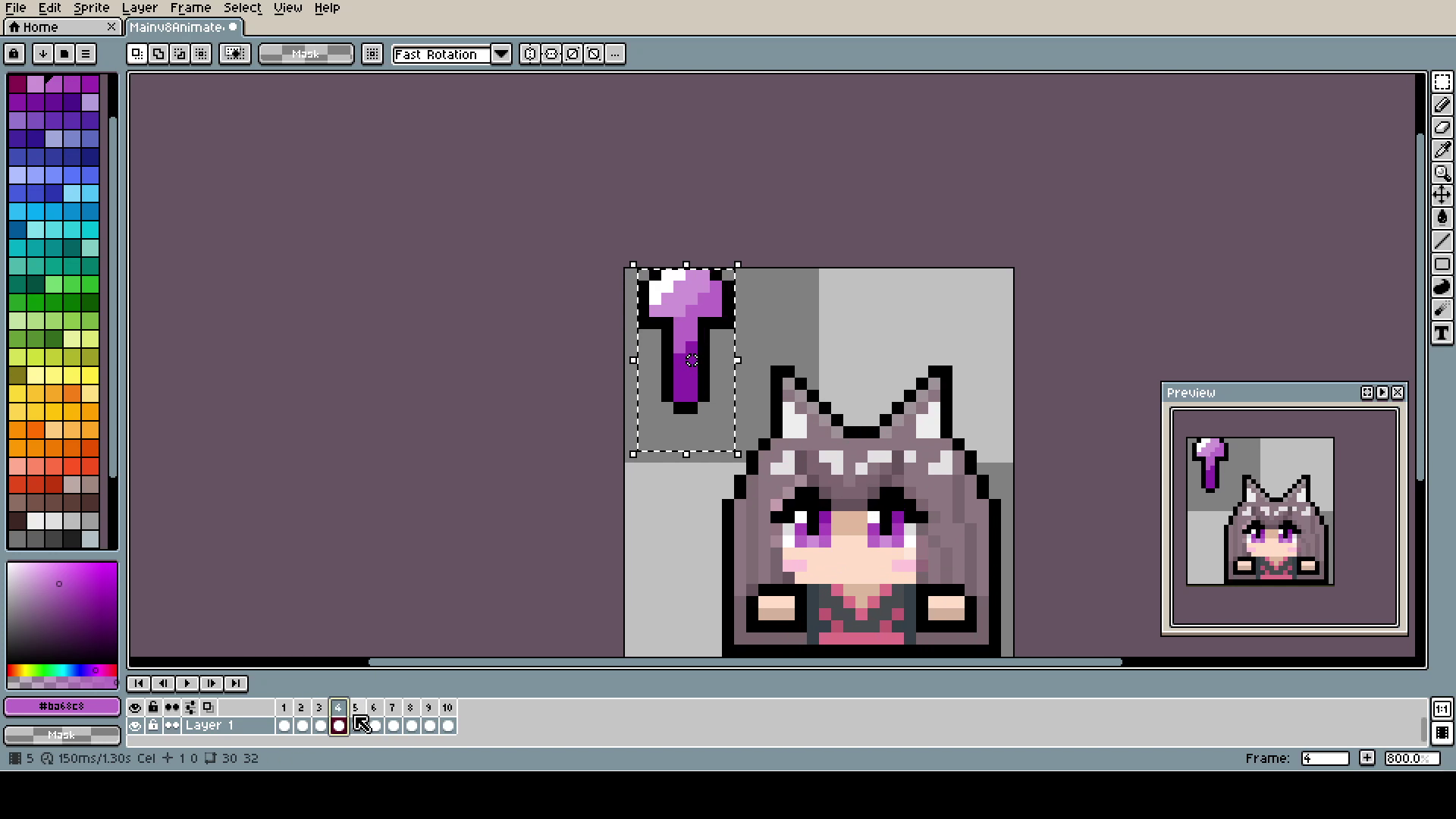Switch to the Home tab
1456x819 pixels.
coord(41,27)
